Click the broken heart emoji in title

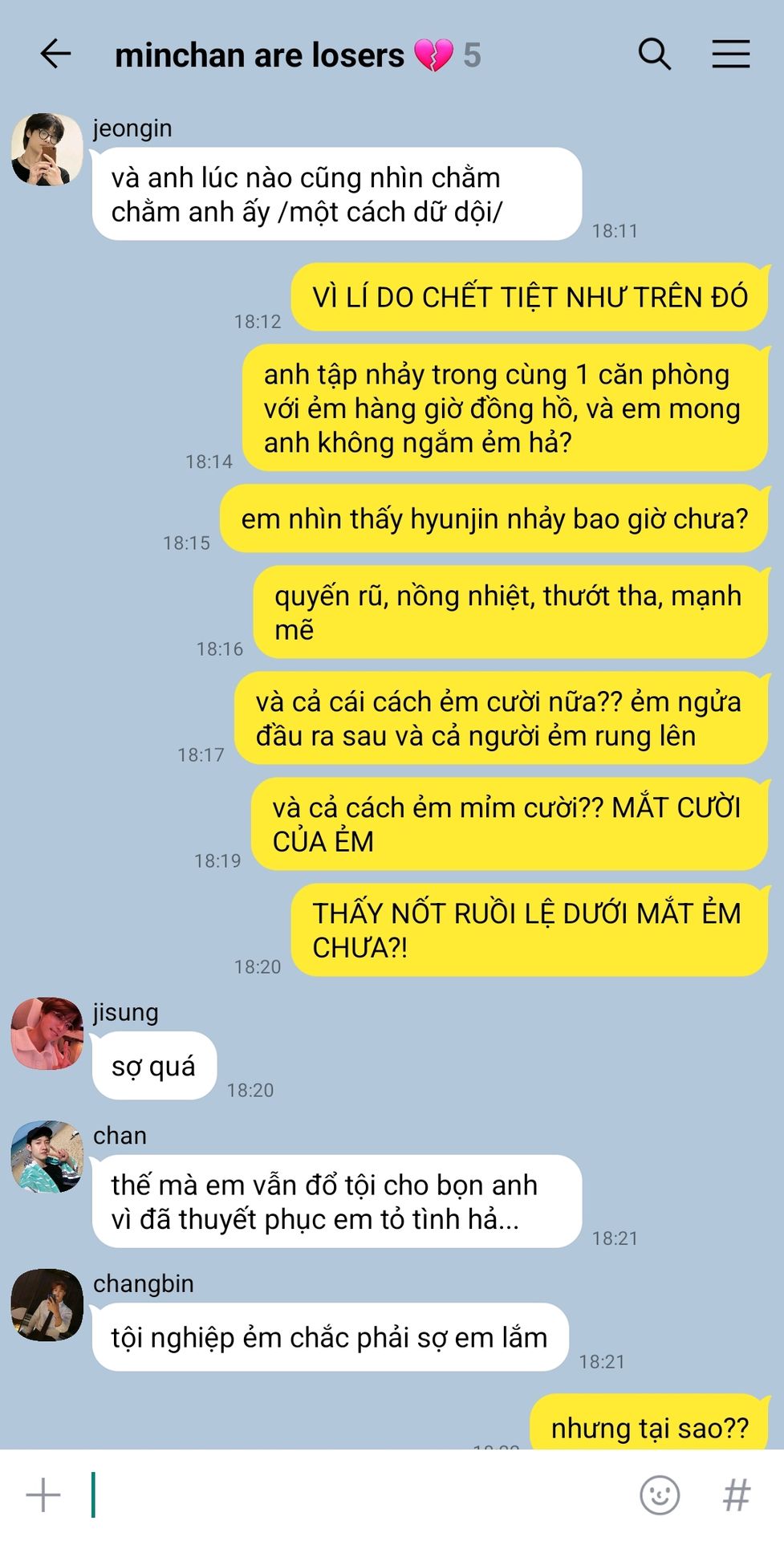click(x=433, y=55)
